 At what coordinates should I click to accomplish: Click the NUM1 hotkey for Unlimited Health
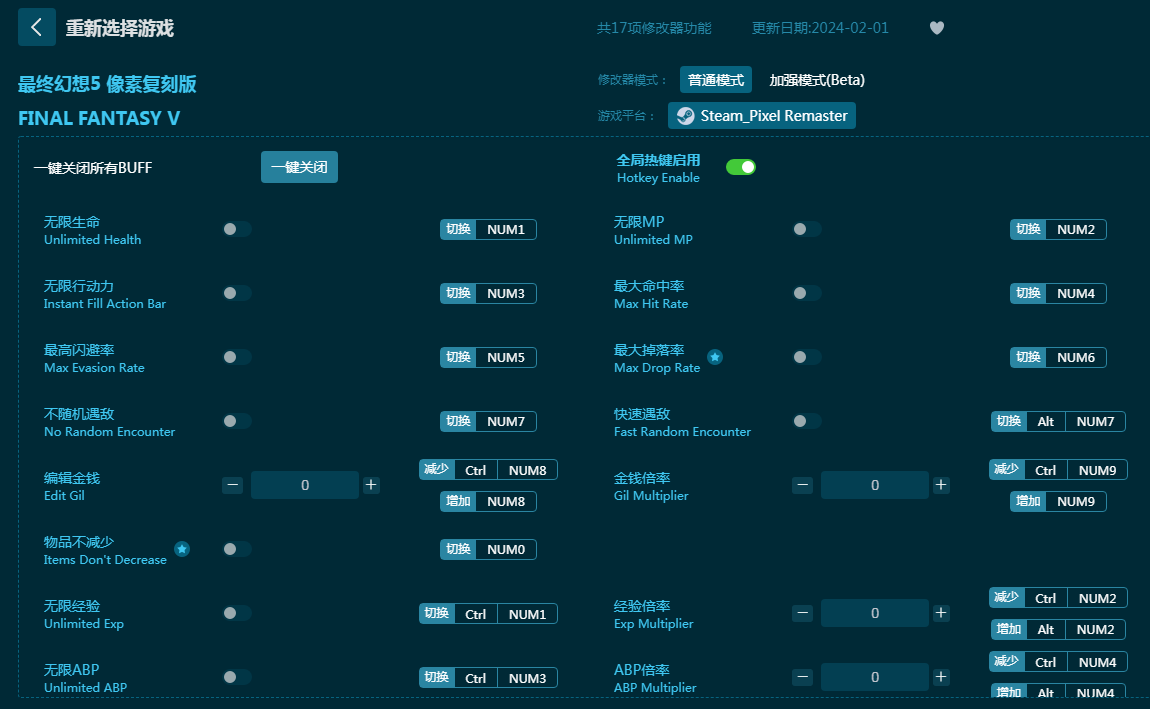point(488,229)
